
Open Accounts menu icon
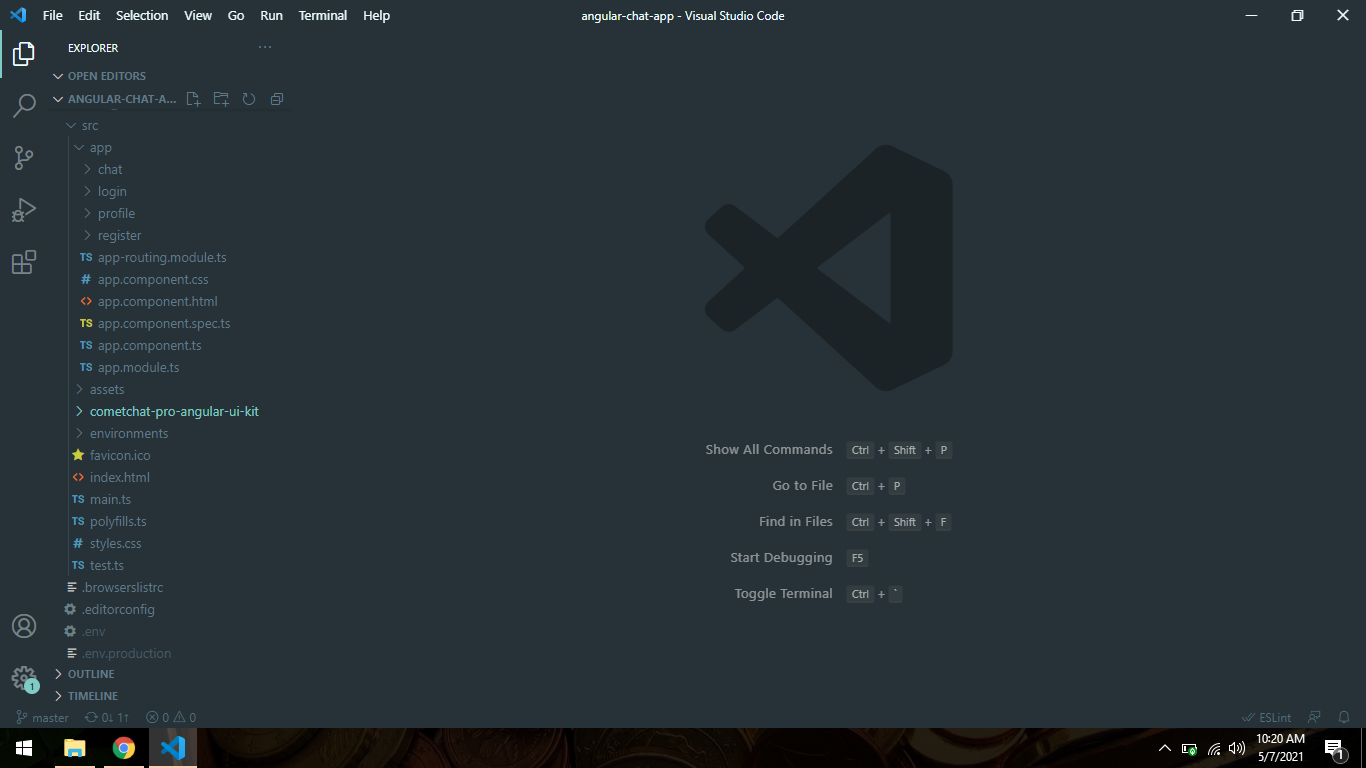(24, 626)
